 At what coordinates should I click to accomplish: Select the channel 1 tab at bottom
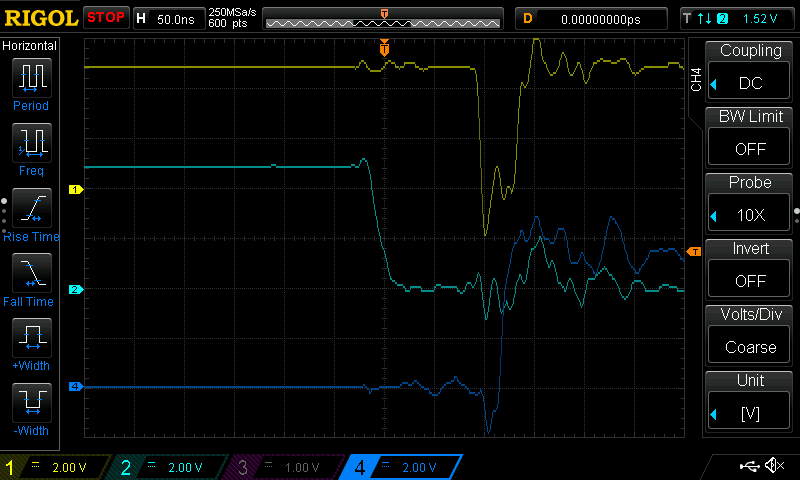coord(55,467)
